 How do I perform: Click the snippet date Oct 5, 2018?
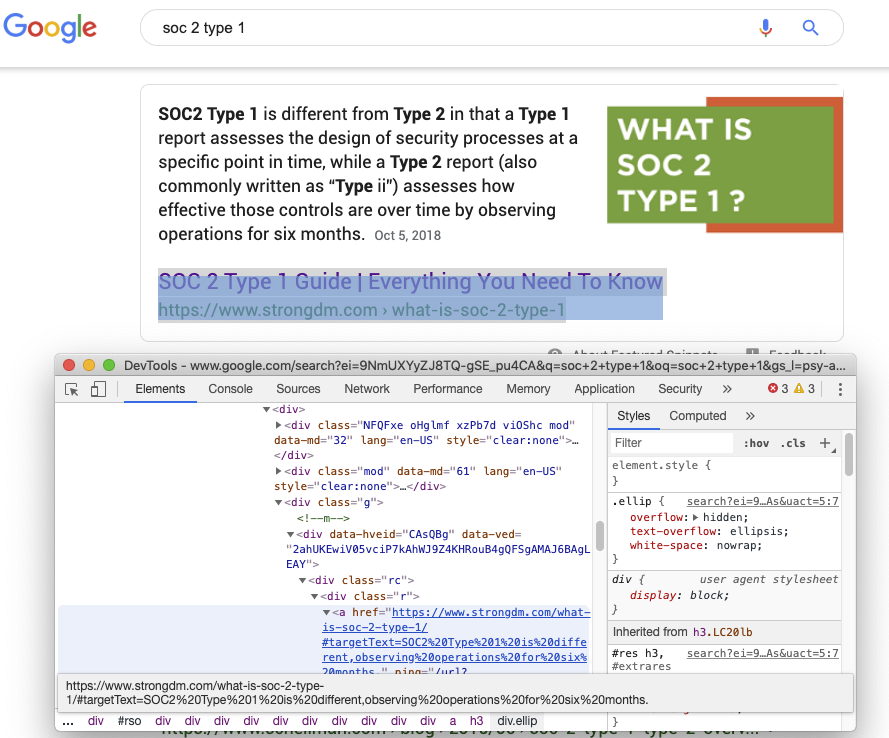(x=407, y=235)
